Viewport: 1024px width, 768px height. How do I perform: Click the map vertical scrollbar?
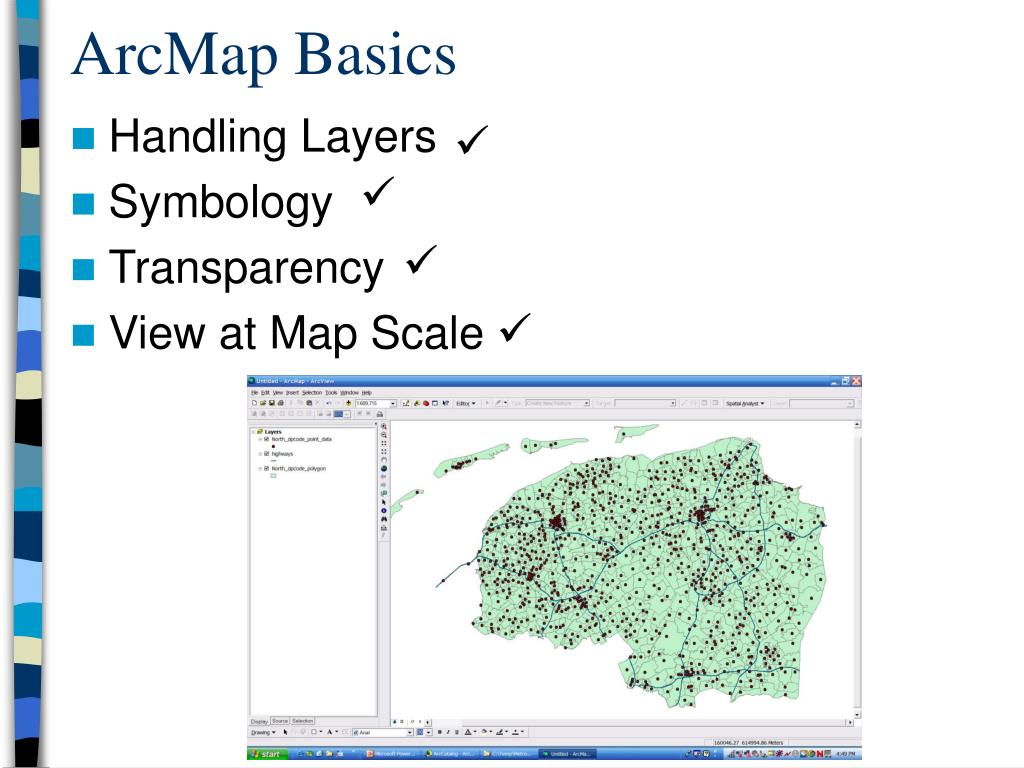coord(857,568)
